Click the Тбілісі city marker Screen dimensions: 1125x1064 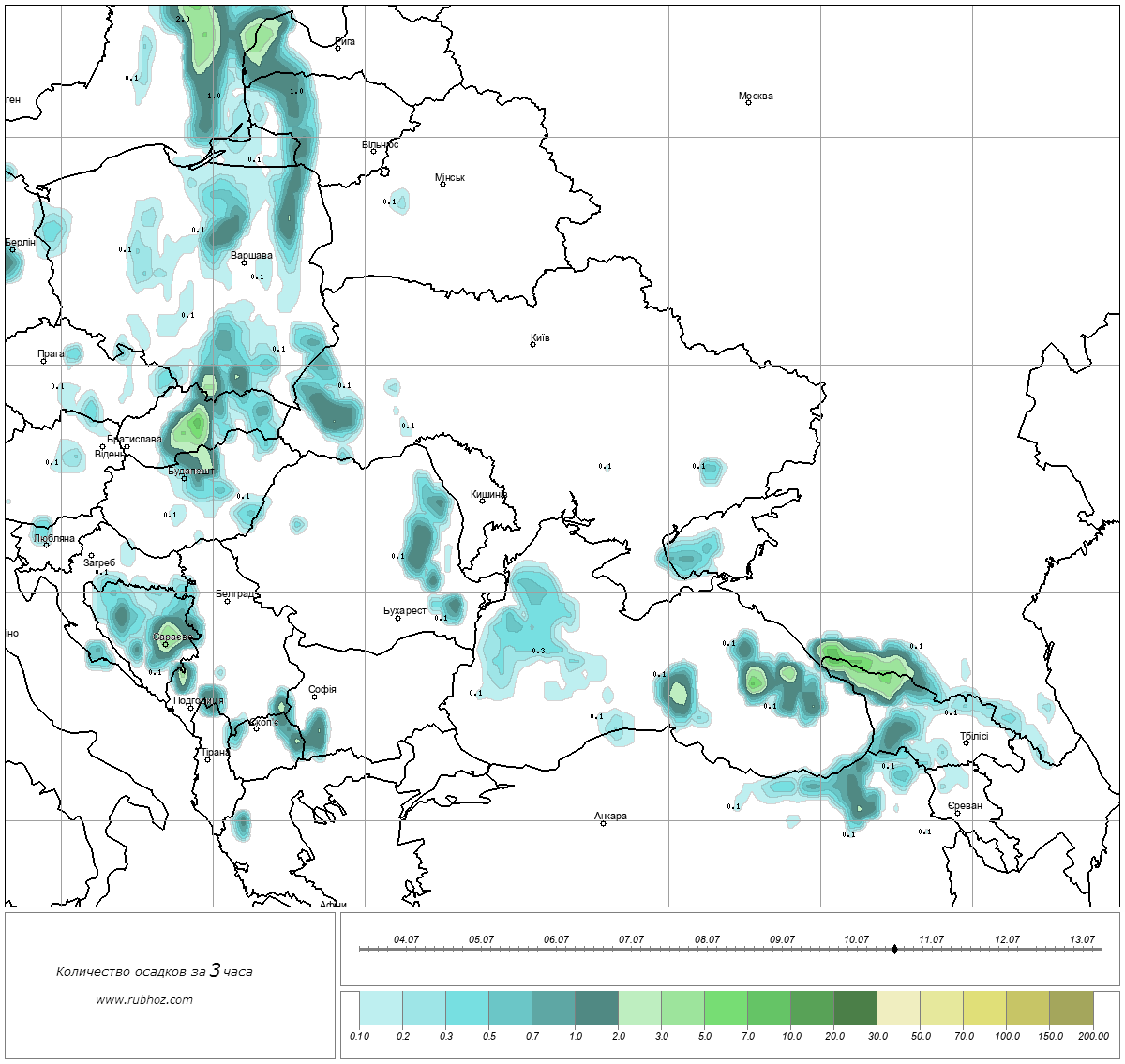(x=966, y=743)
